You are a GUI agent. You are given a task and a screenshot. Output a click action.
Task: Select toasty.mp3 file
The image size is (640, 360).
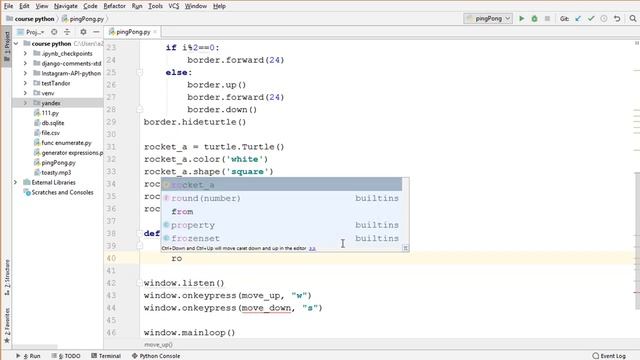point(56,172)
